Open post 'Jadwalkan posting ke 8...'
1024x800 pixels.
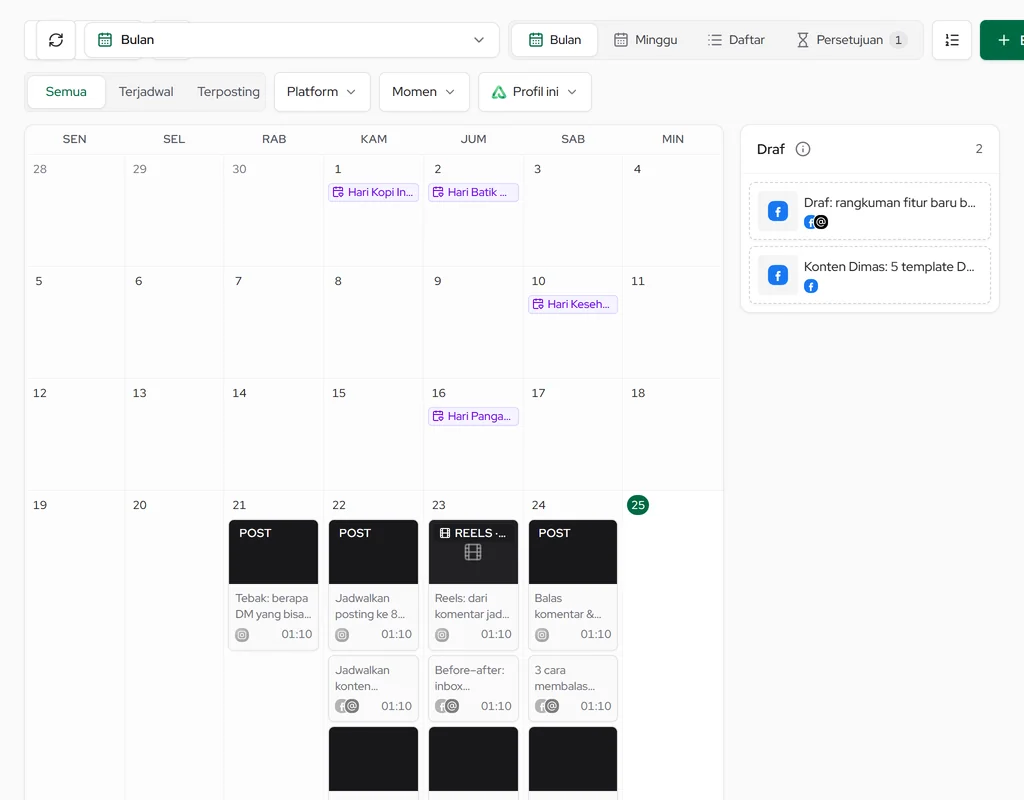(374, 584)
